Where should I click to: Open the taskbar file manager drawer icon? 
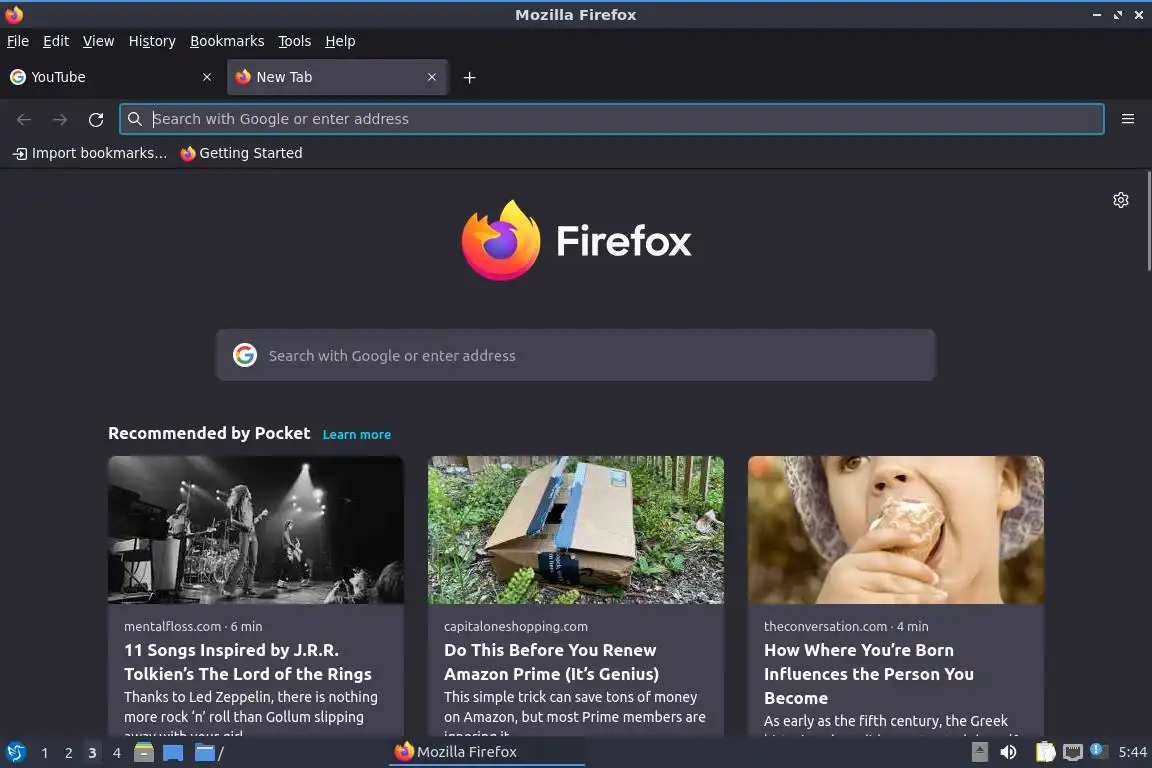pyautogui.click(x=144, y=752)
